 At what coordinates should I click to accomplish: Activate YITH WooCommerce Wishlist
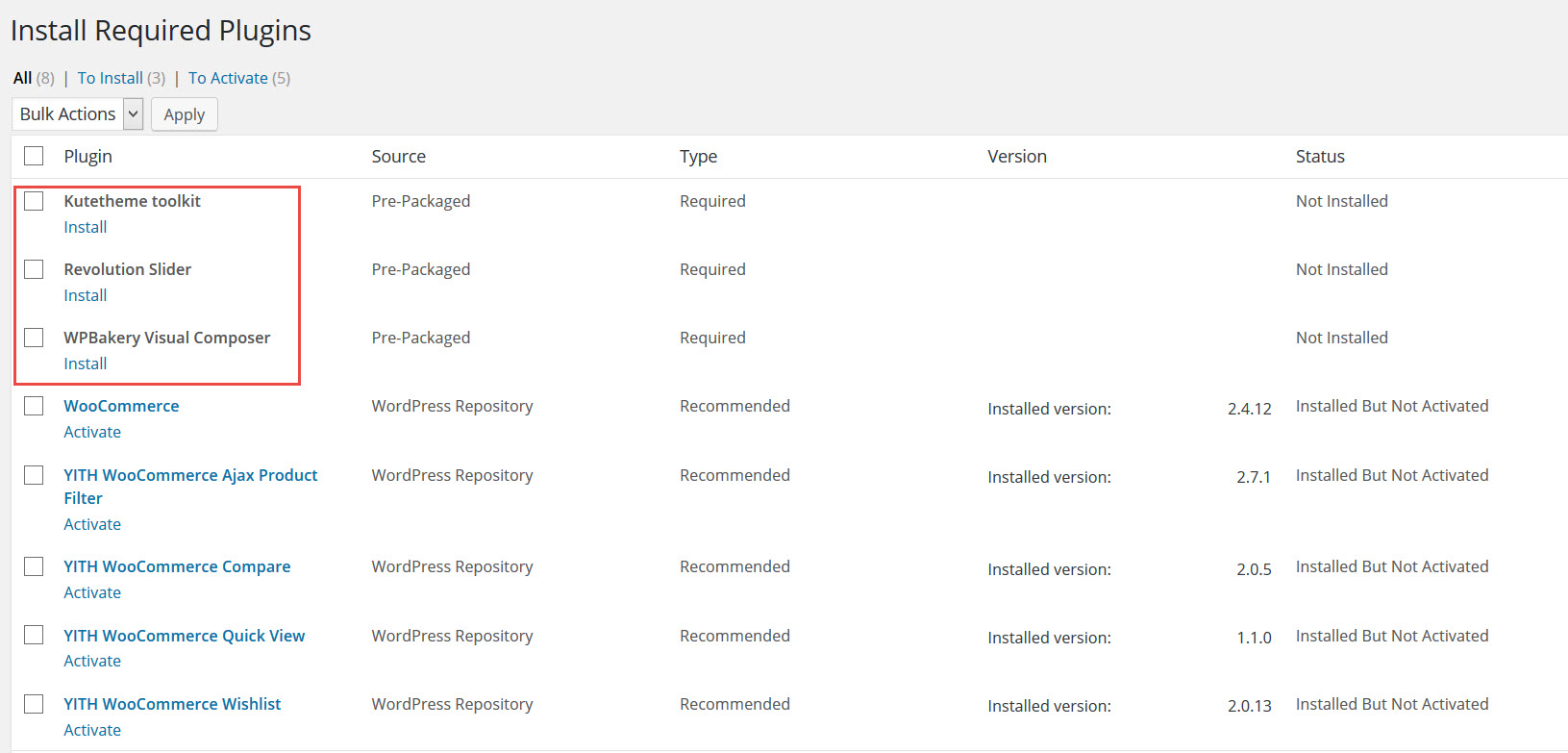(x=92, y=730)
